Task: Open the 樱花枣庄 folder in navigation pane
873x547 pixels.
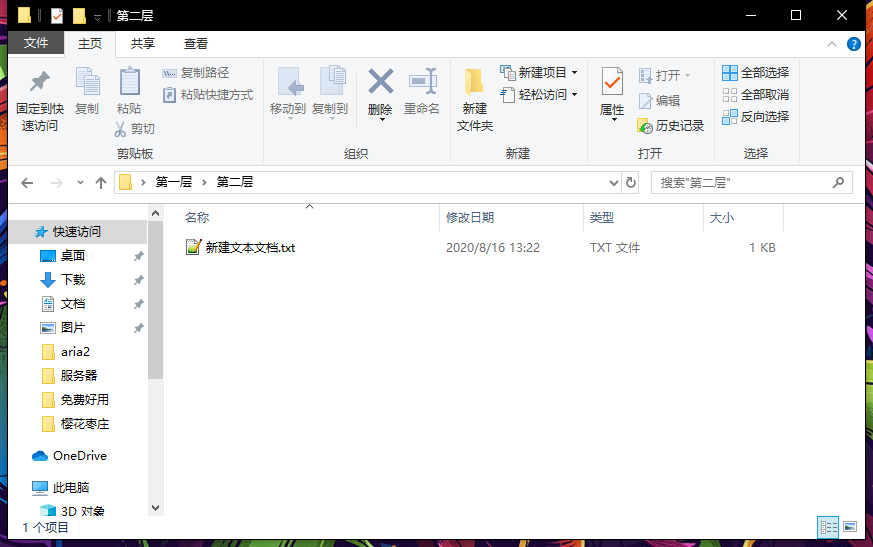Action: 85,424
